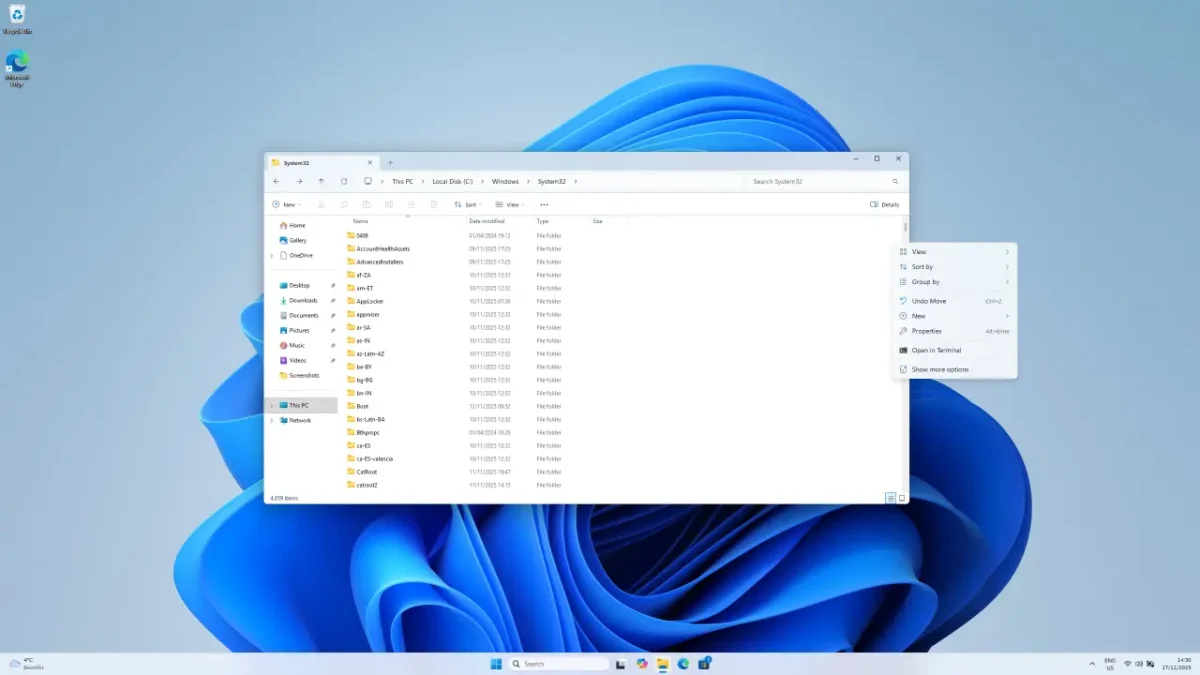Switch to details list view in status bar

[890, 498]
